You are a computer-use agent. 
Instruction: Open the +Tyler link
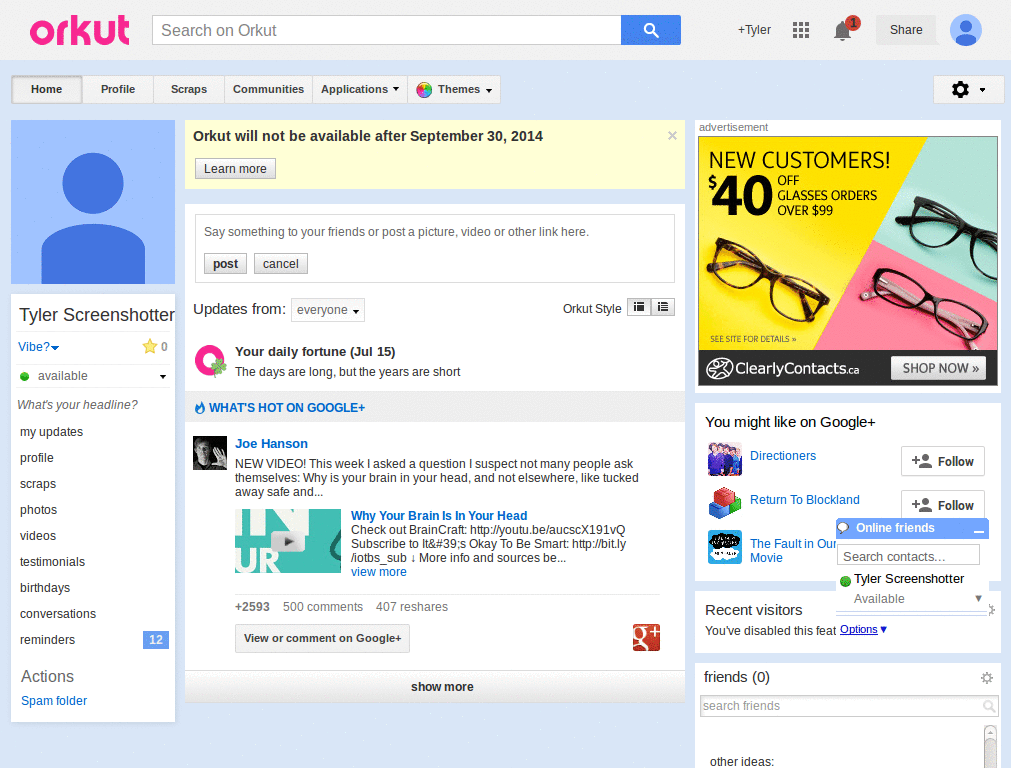tap(754, 30)
